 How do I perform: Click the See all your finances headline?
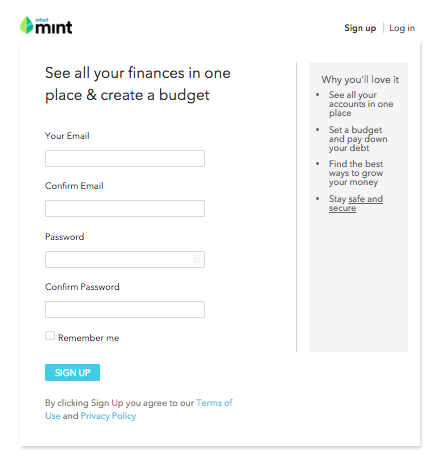tap(138, 84)
